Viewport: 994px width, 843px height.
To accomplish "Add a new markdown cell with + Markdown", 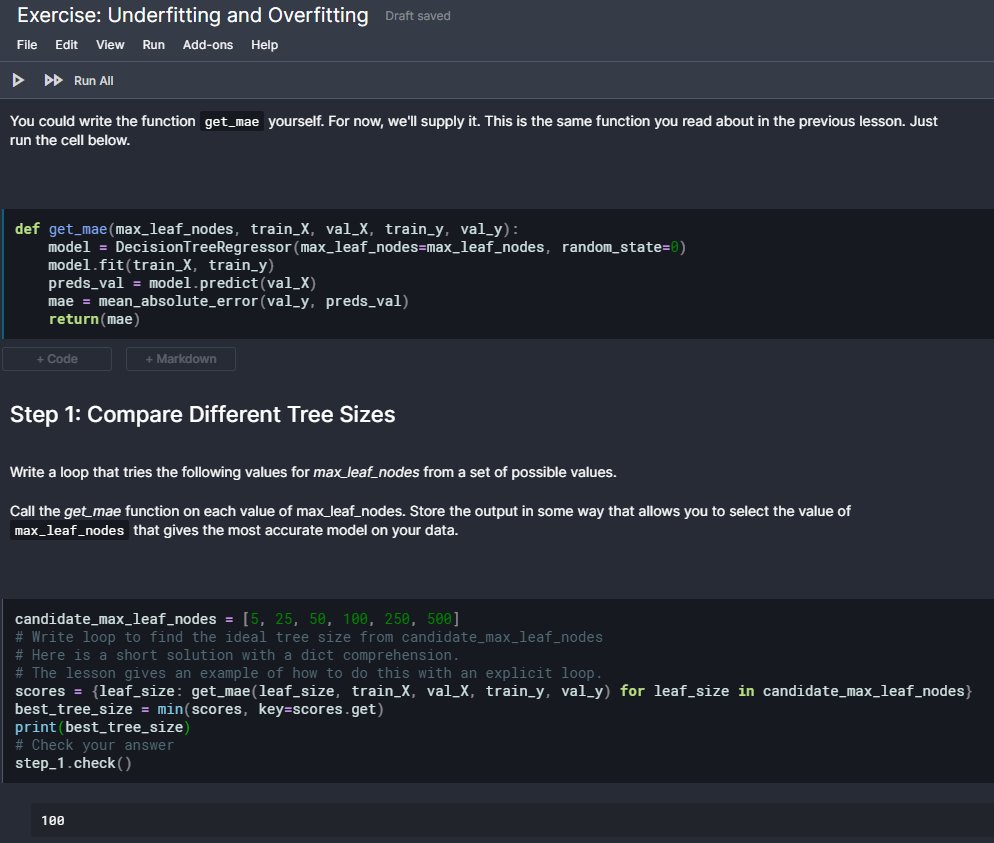I will point(181,359).
